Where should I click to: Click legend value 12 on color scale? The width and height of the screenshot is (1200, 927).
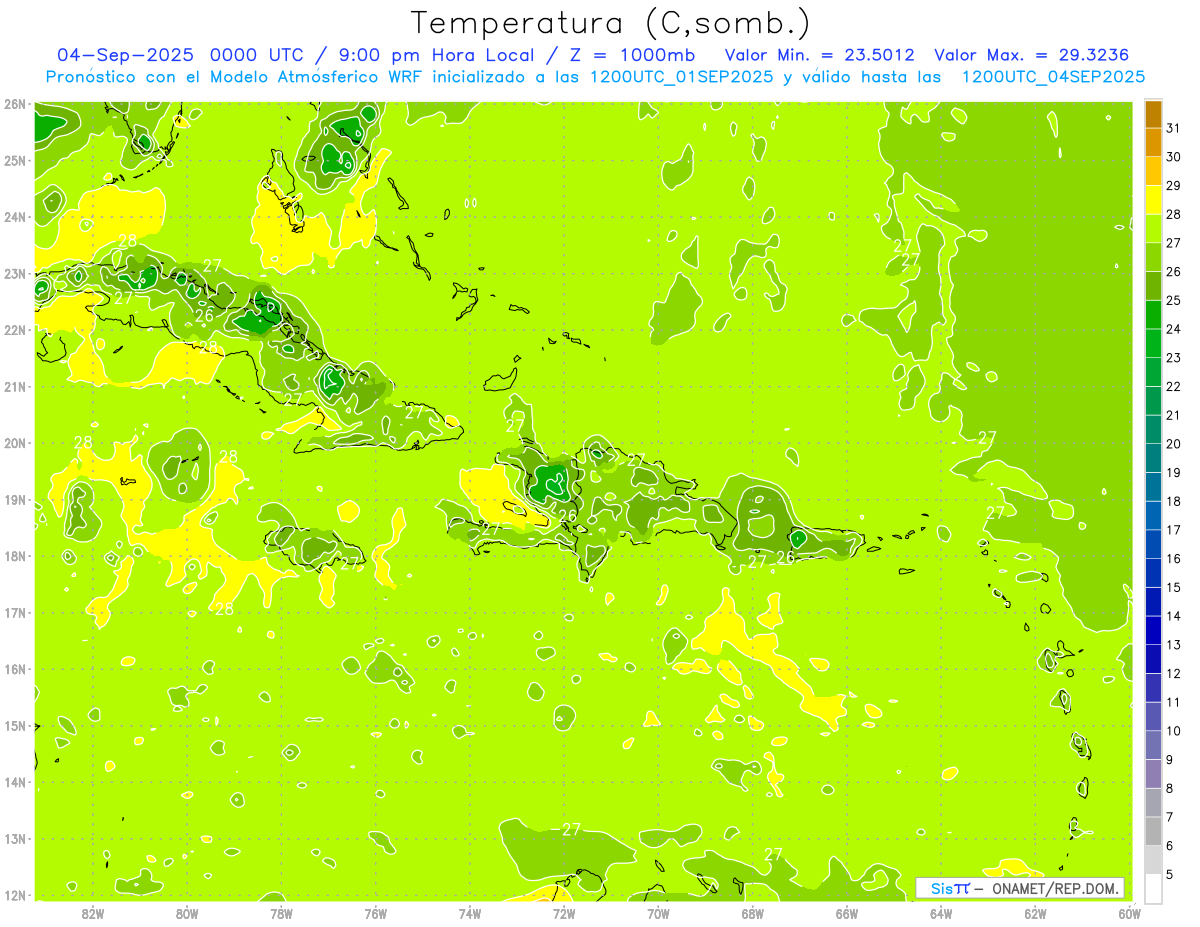1174,673
